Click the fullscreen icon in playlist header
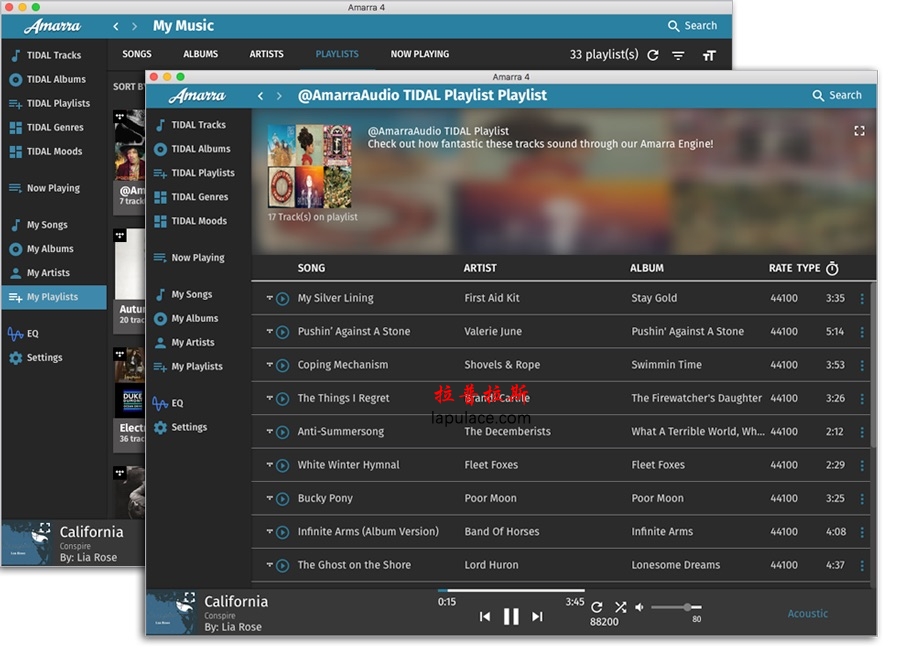 click(x=859, y=131)
